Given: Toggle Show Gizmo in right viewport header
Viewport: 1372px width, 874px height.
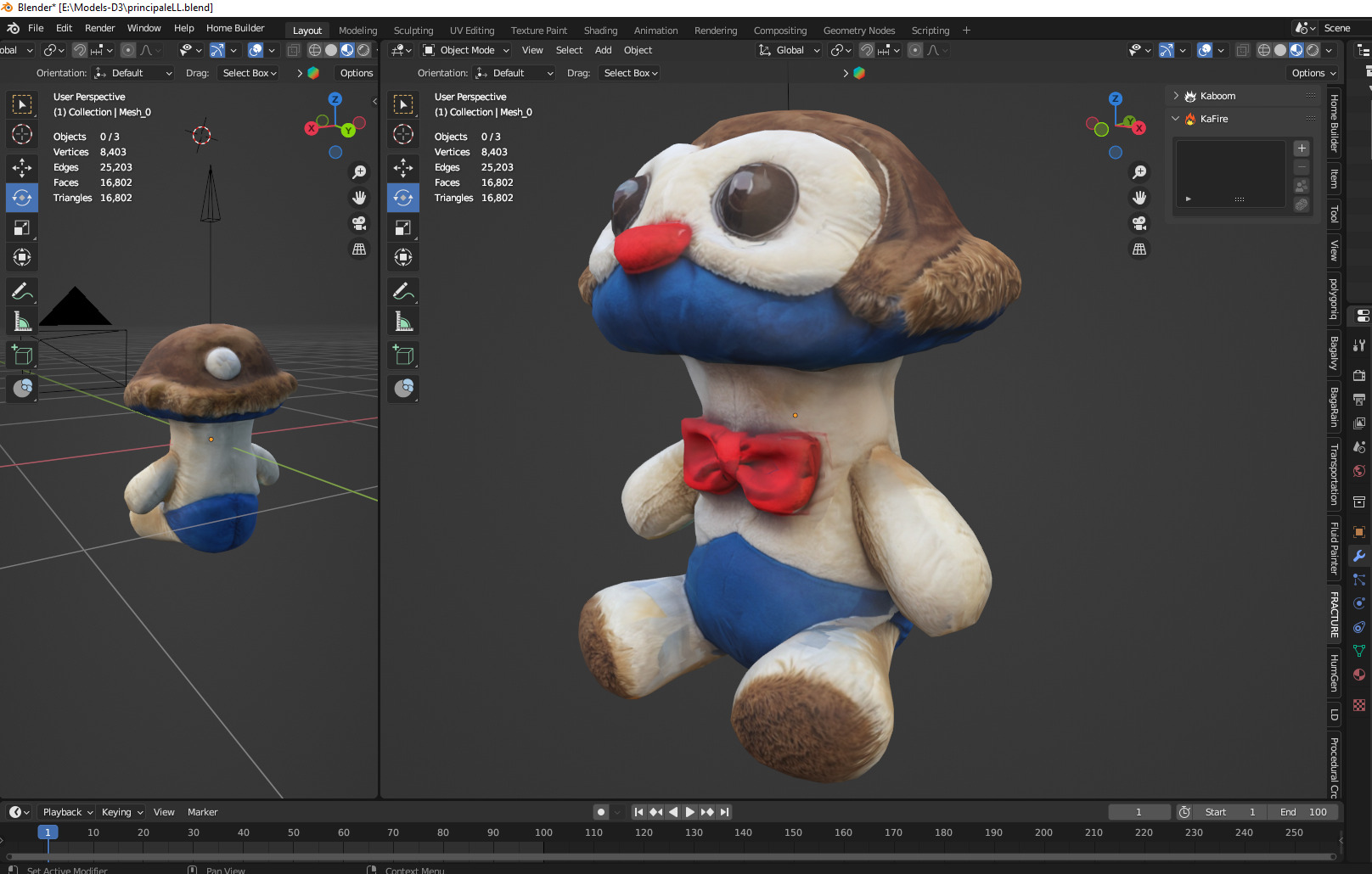Looking at the screenshot, I should 1167,50.
